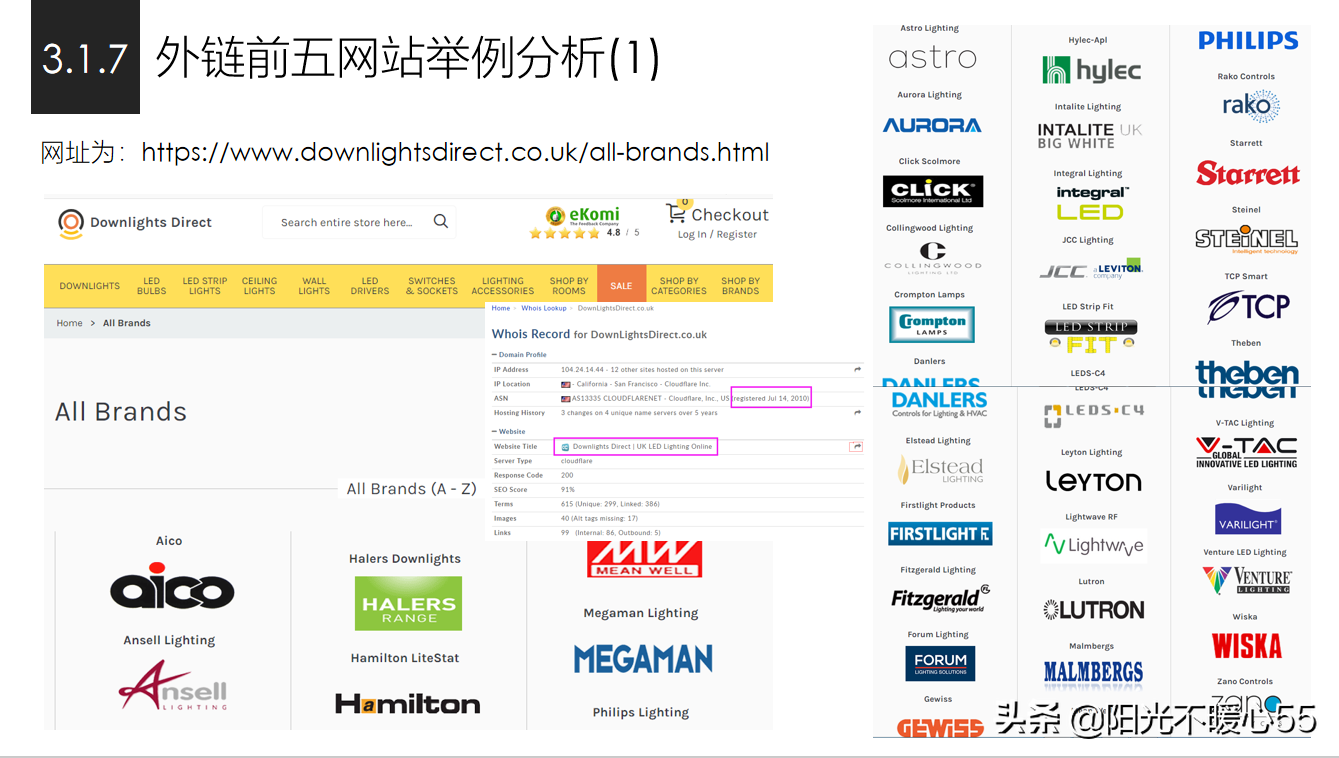Click the share arrow beside Website Title
The height and width of the screenshot is (758, 1339).
click(856, 446)
